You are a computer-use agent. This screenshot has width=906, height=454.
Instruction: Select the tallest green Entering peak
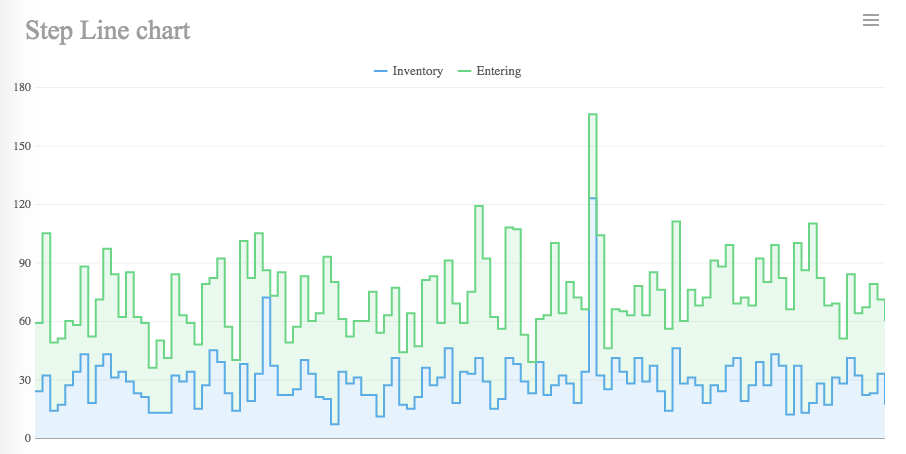593,115
